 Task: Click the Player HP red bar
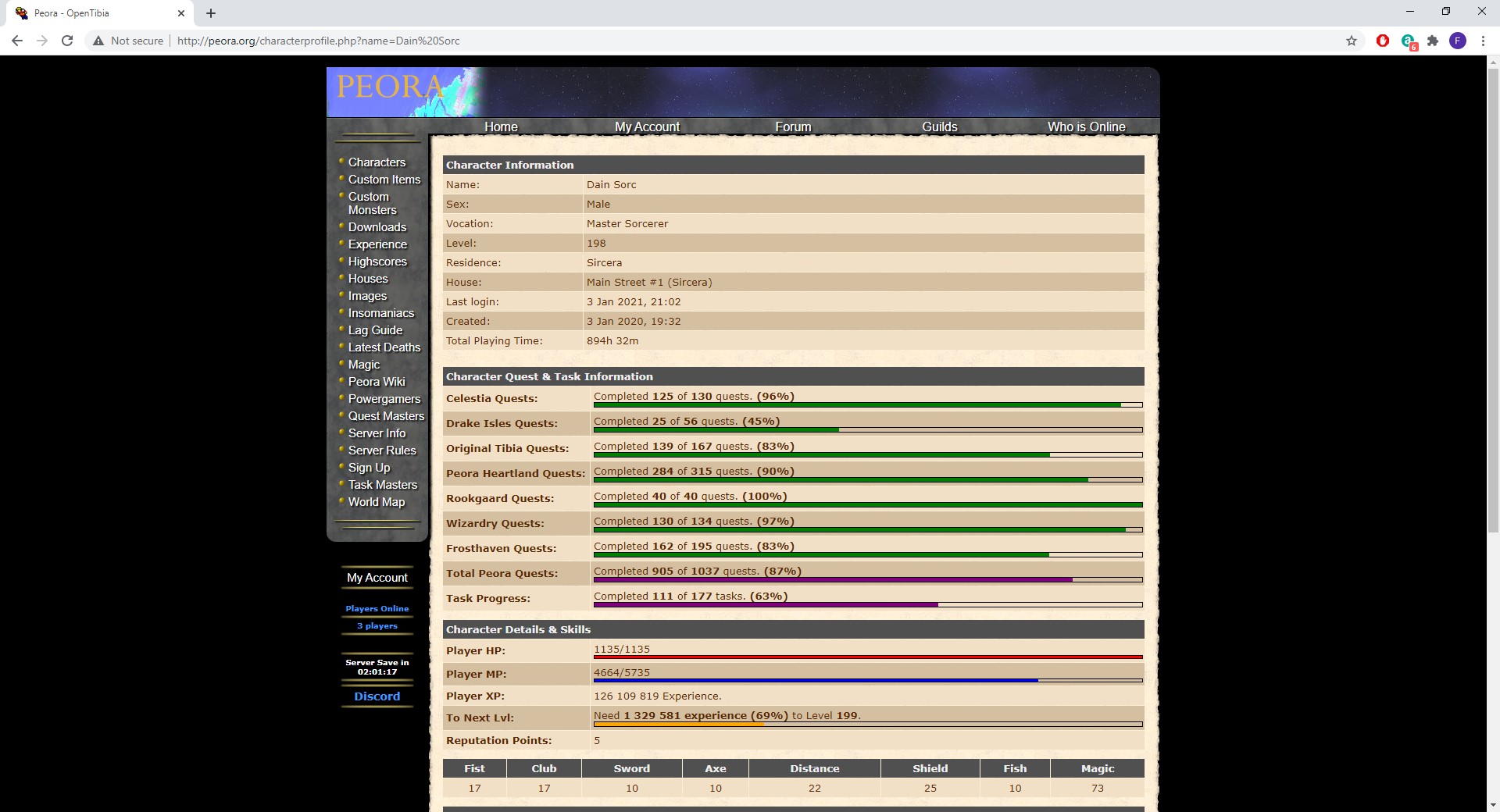coord(868,657)
